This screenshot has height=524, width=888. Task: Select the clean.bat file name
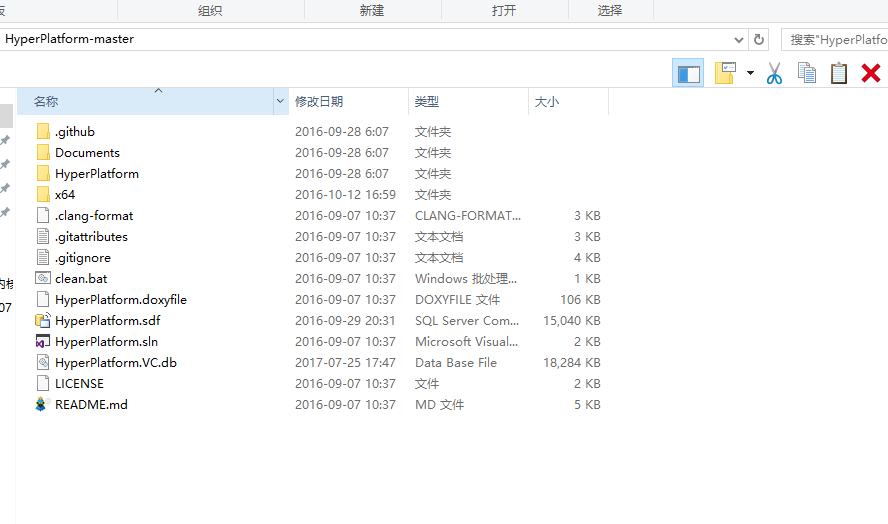click(81, 279)
